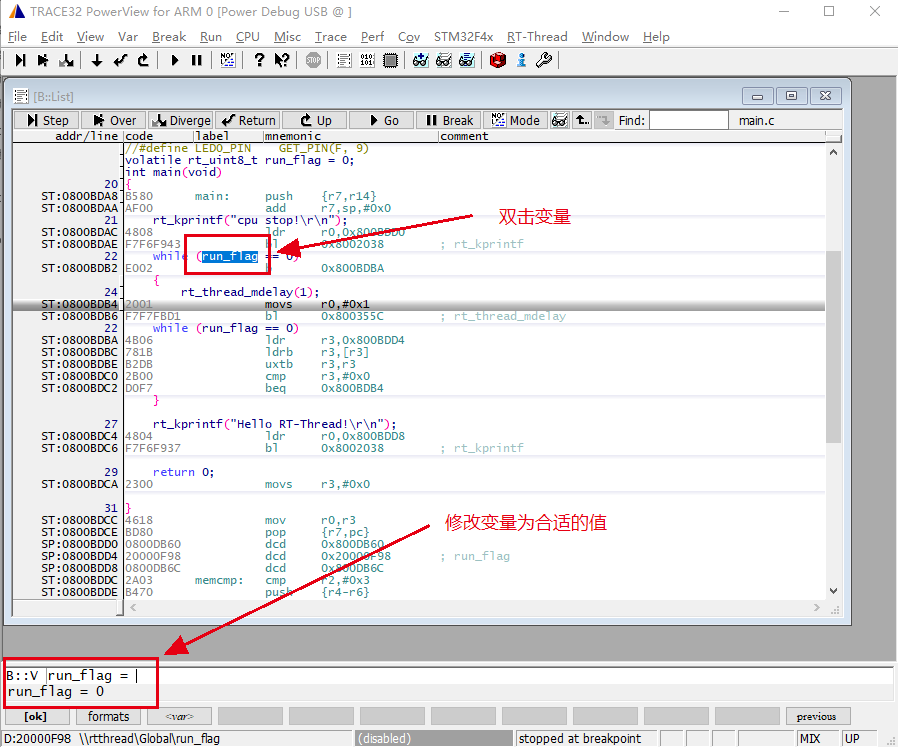Open the RT-Thread menu
This screenshot has width=898, height=747.
pos(537,37)
